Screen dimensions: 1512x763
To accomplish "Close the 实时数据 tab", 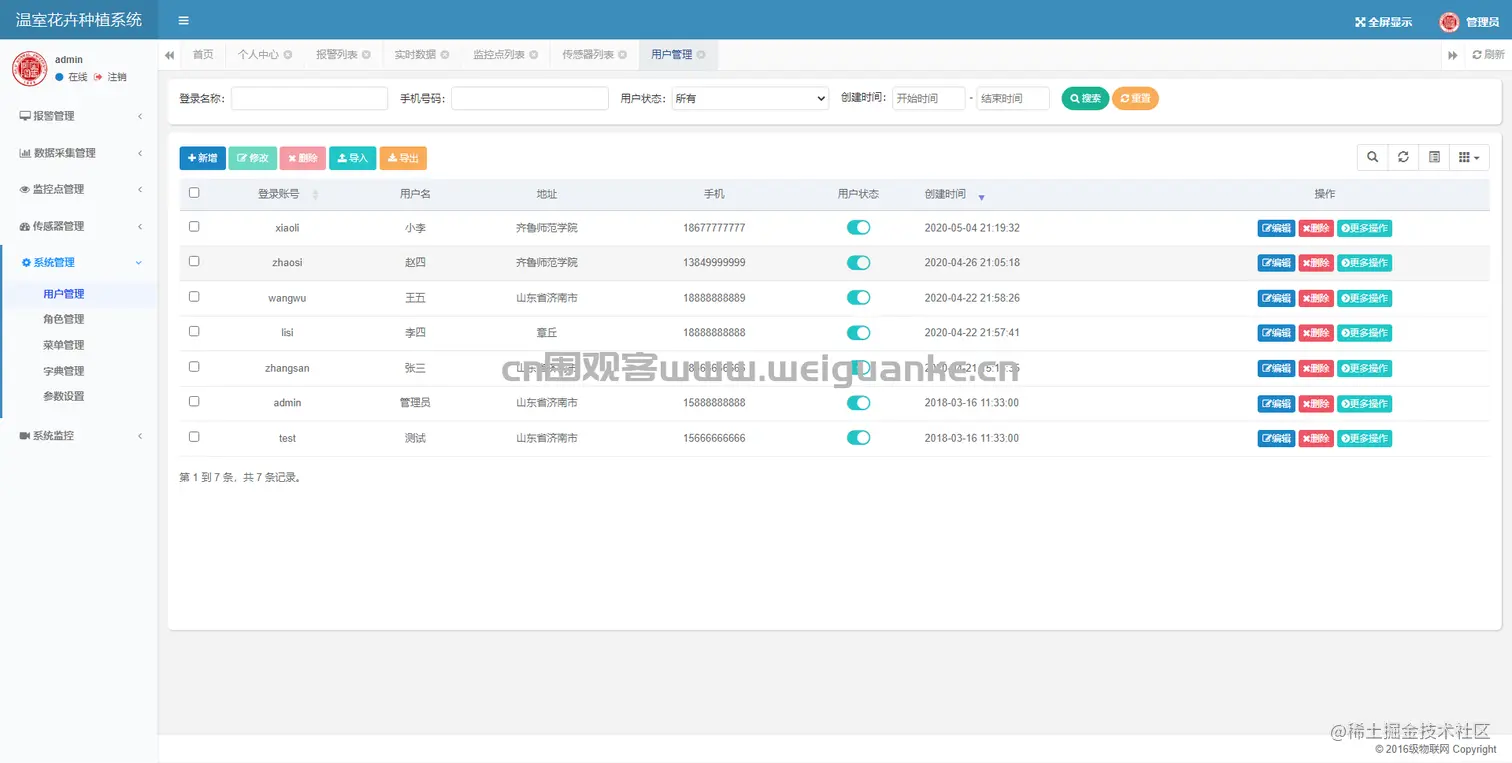I will (444, 55).
